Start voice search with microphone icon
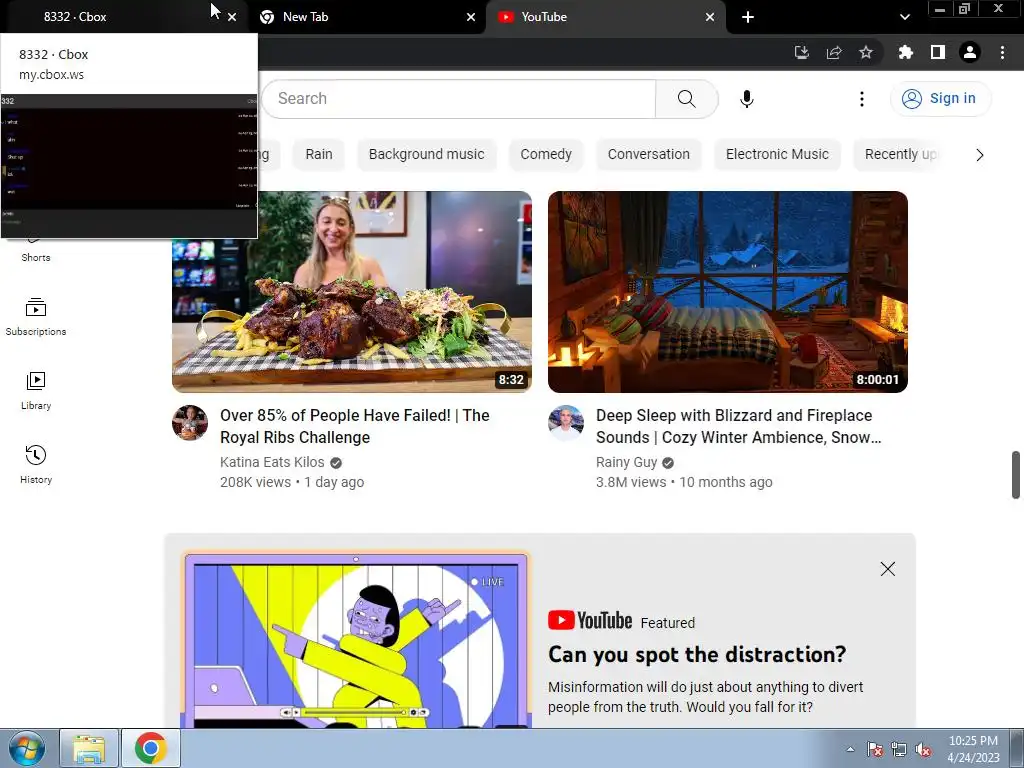Viewport: 1024px width, 768px height. pyautogui.click(x=746, y=99)
